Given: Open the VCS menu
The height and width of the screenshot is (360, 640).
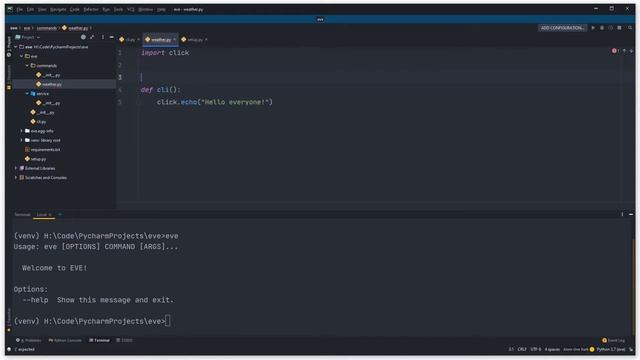Looking at the screenshot, I should pos(131,9).
